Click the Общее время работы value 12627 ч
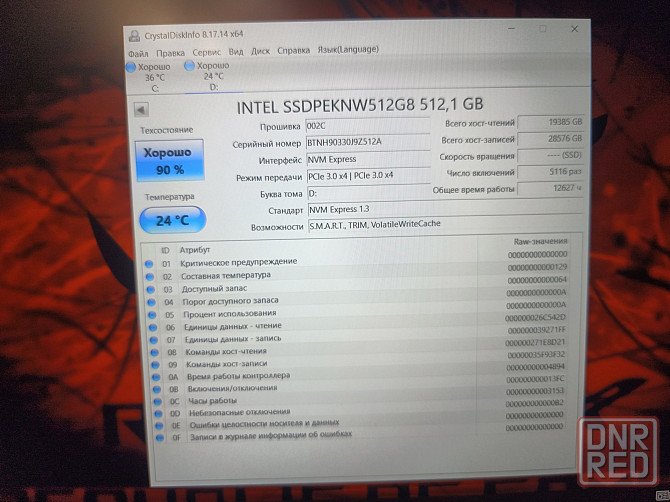Viewport: 670px width, 502px height. (x=550, y=188)
